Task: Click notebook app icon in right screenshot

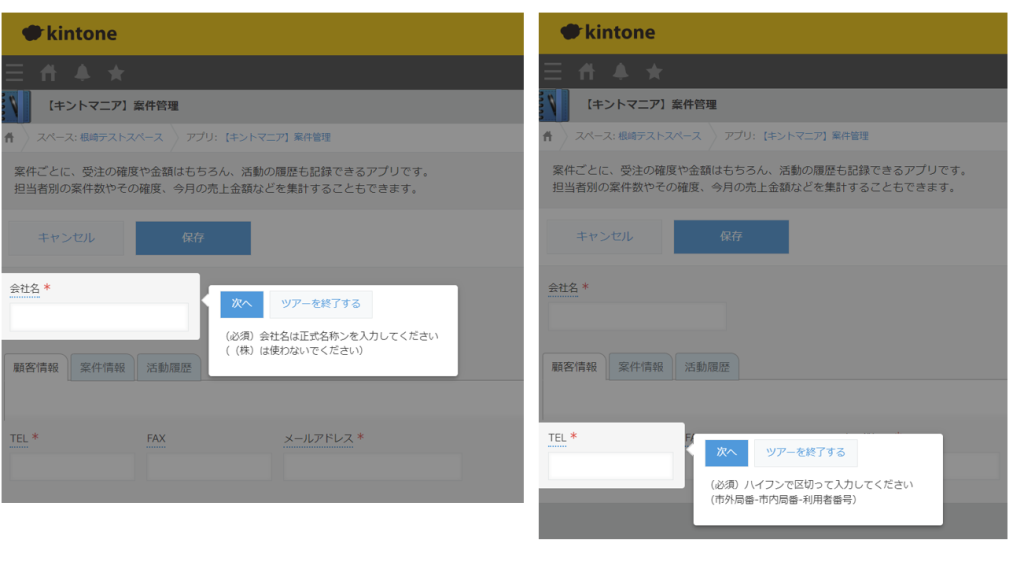Action: [554, 105]
